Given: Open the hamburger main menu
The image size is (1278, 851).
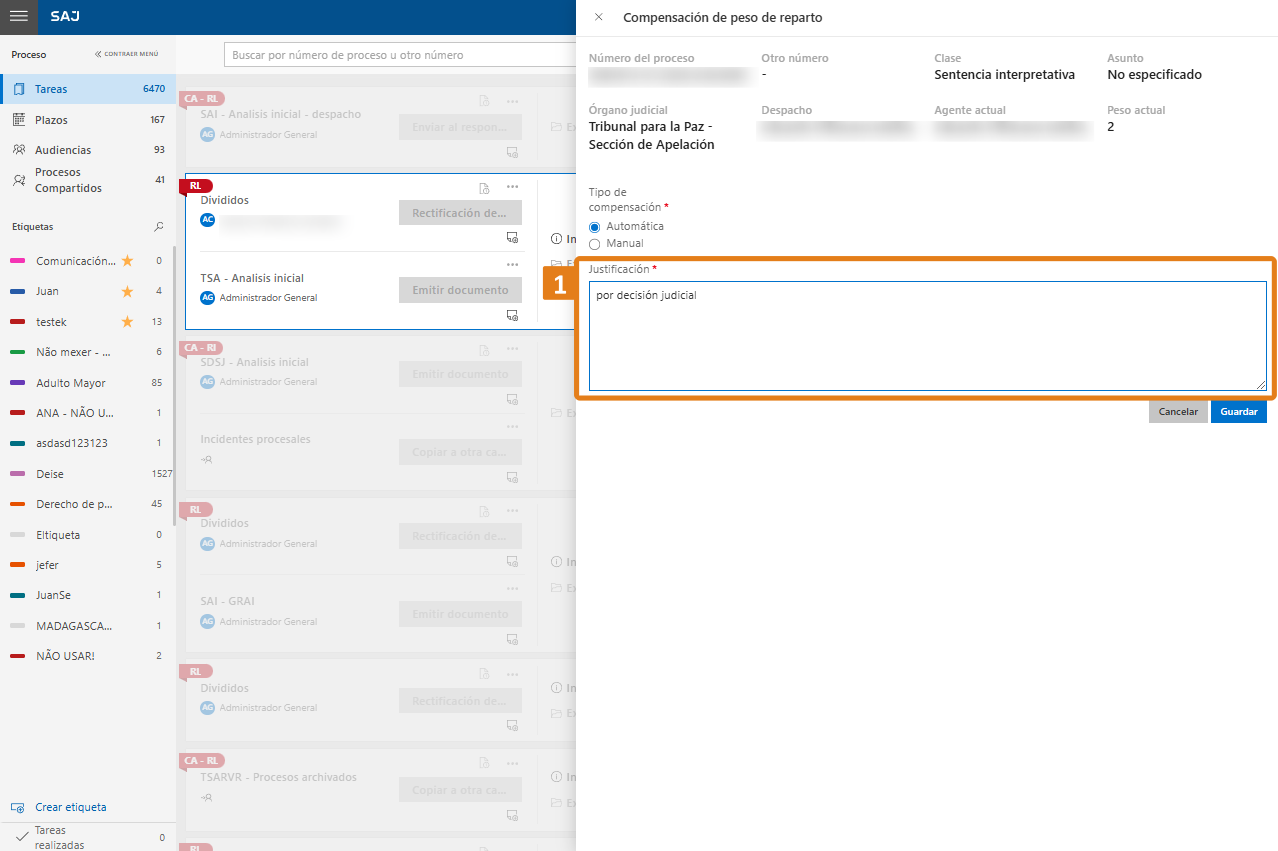Looking at the screenshot, I should tap(18, 17).
